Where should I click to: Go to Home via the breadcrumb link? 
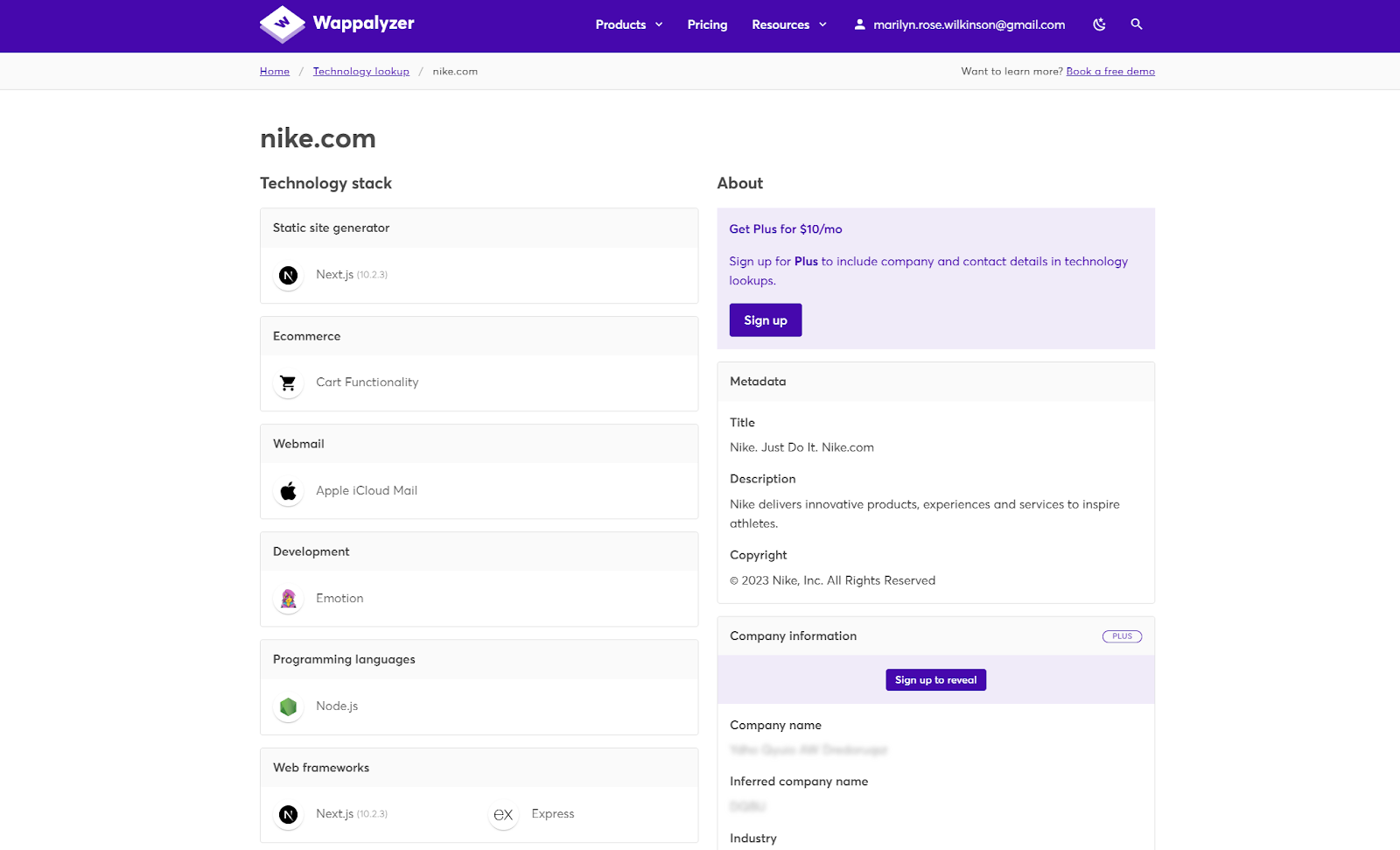[x=274, y=71]
